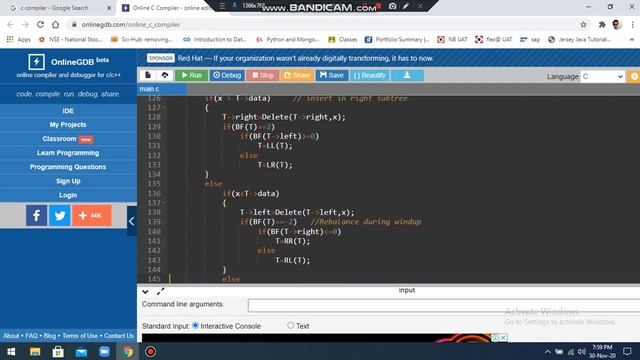Click the orange info icon beside Language

pos(634,76)
